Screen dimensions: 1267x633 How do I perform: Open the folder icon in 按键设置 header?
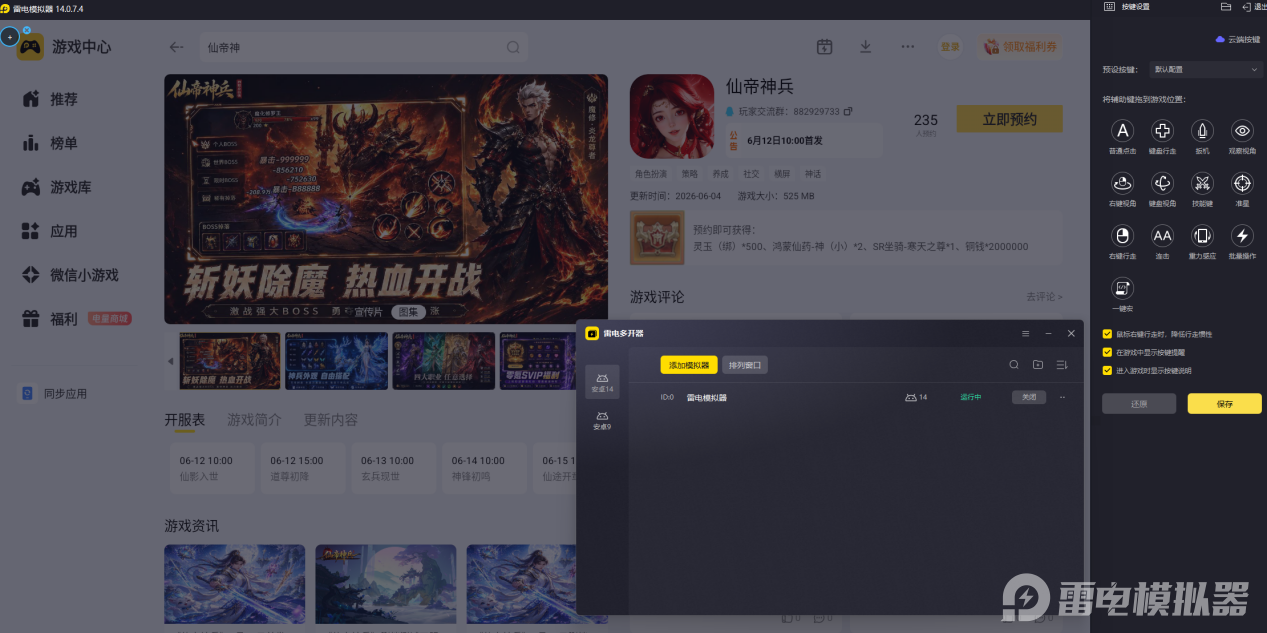(x=1226, y=7)
